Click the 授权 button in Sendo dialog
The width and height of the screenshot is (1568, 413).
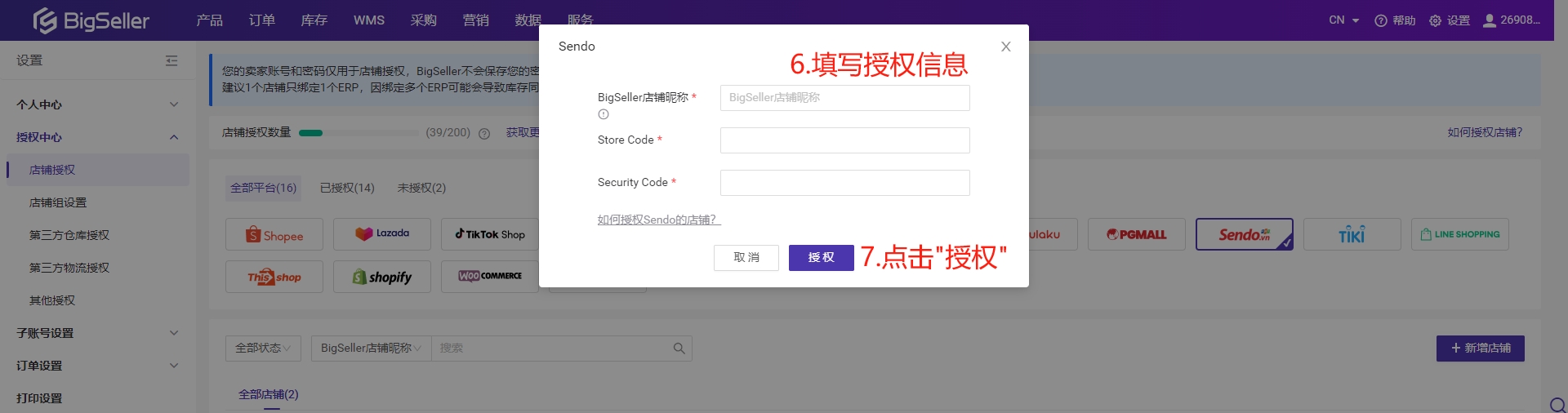pyautogui.click(x=821, y=258)
